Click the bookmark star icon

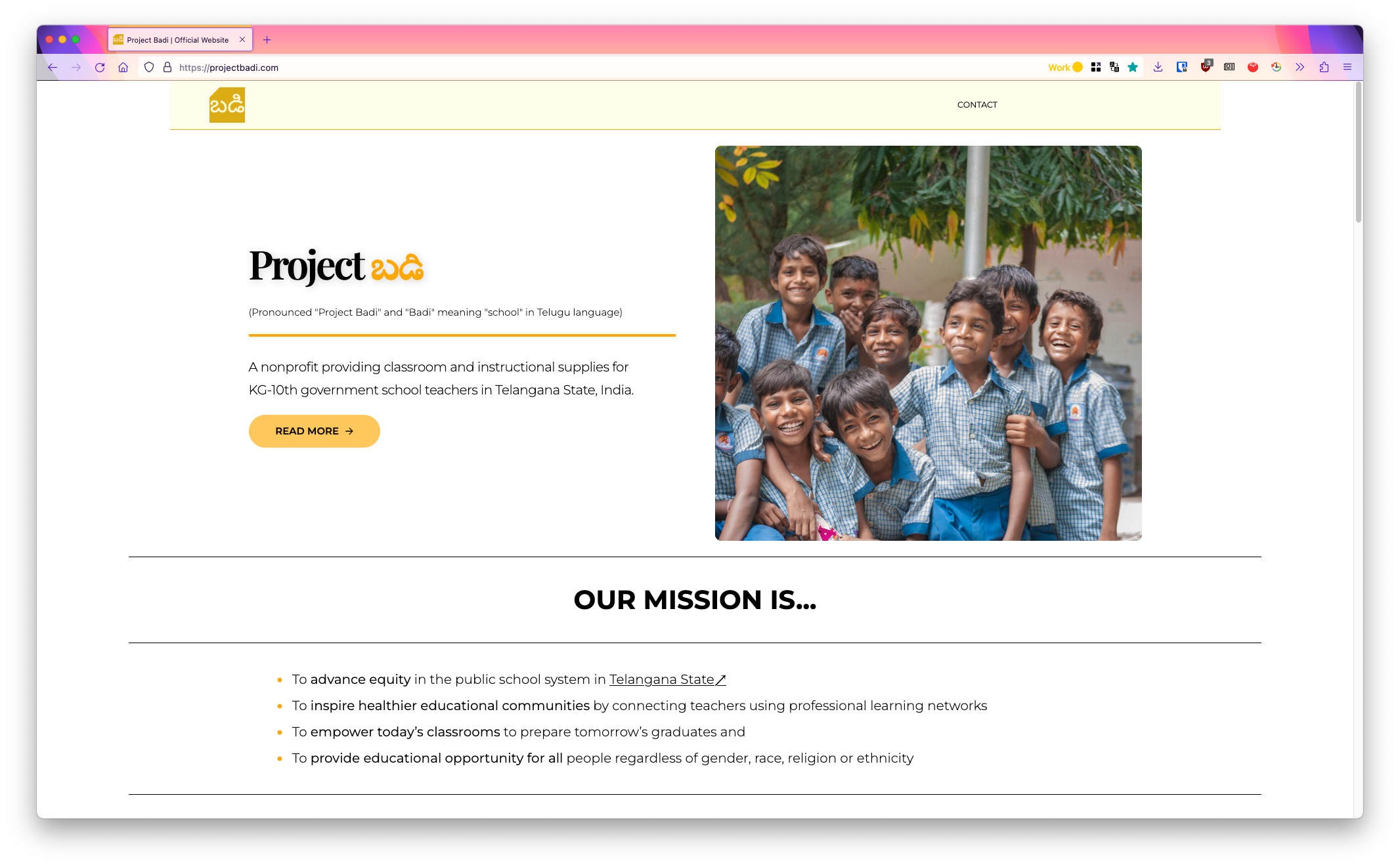1133,67
